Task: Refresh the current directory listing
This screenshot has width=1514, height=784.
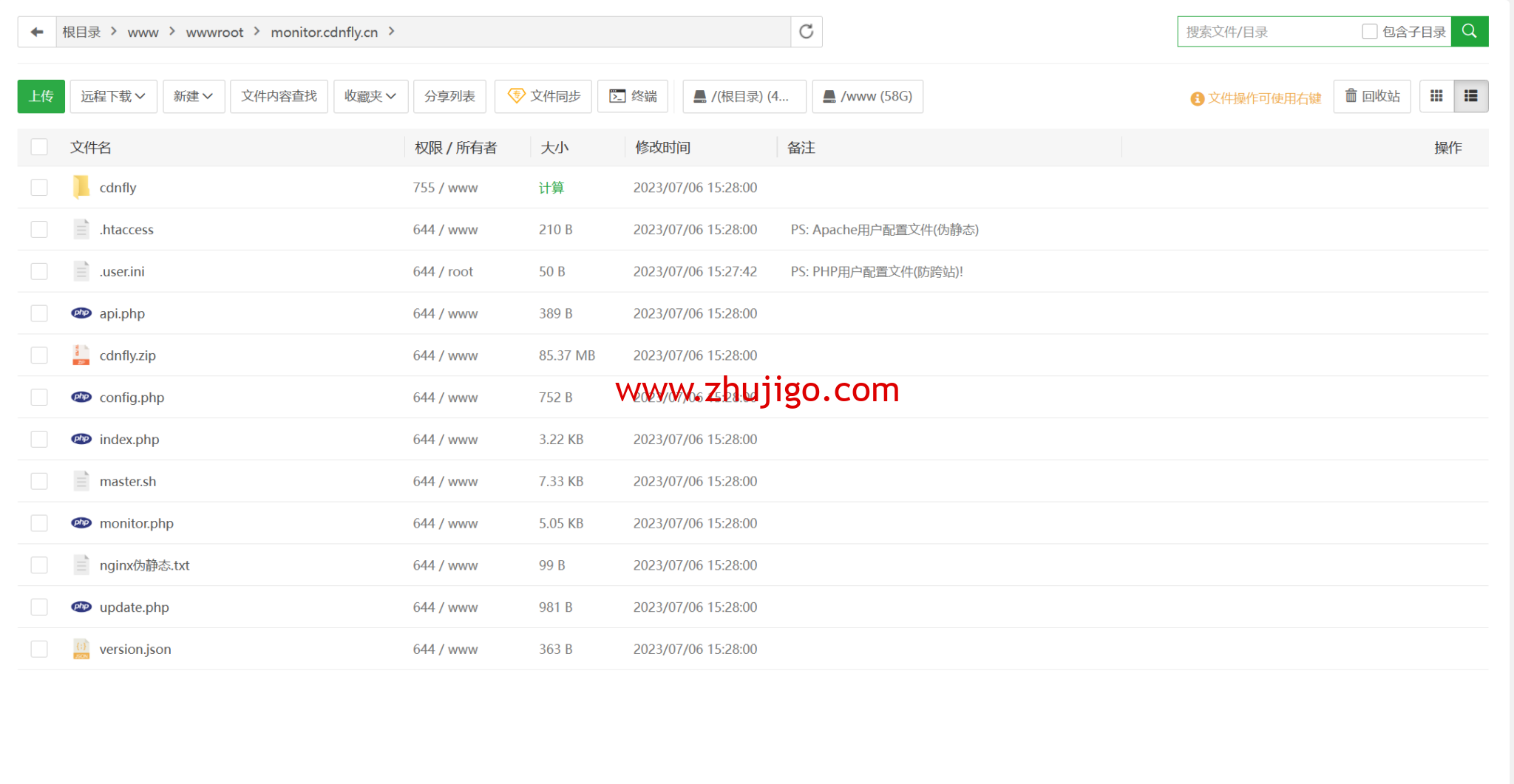Action: pos(806,32)
